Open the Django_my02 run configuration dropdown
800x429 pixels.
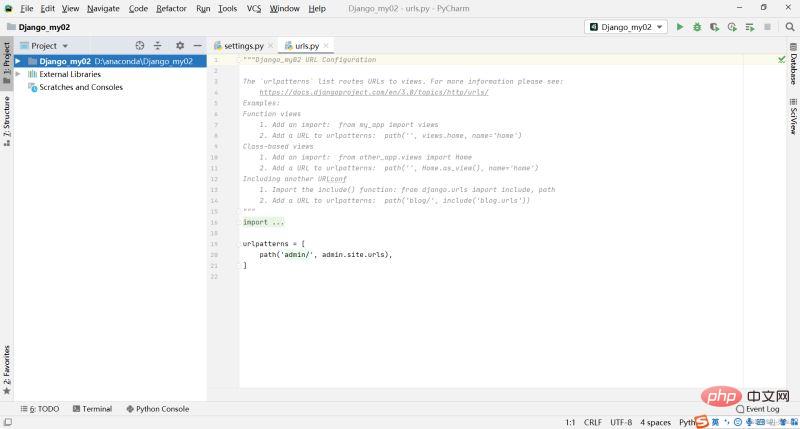click(x=626, y=27)
